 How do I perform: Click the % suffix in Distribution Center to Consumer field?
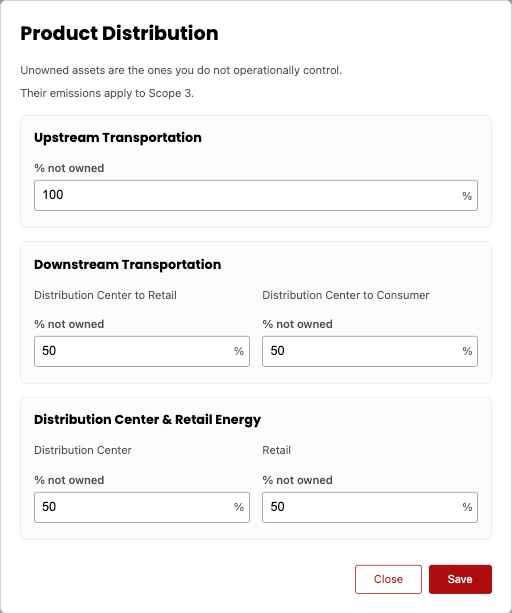(467, 351)
